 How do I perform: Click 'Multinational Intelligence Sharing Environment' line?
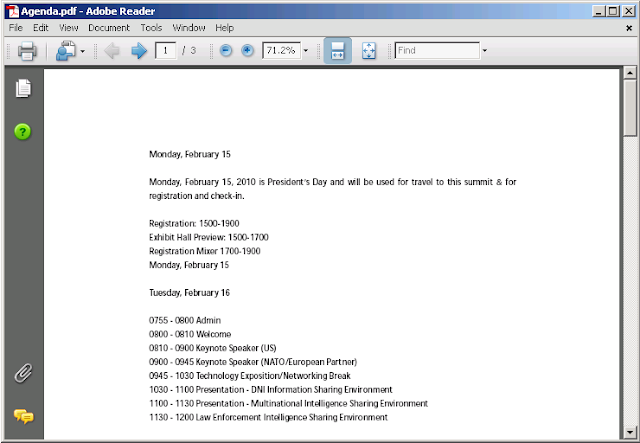pos(289,403)
